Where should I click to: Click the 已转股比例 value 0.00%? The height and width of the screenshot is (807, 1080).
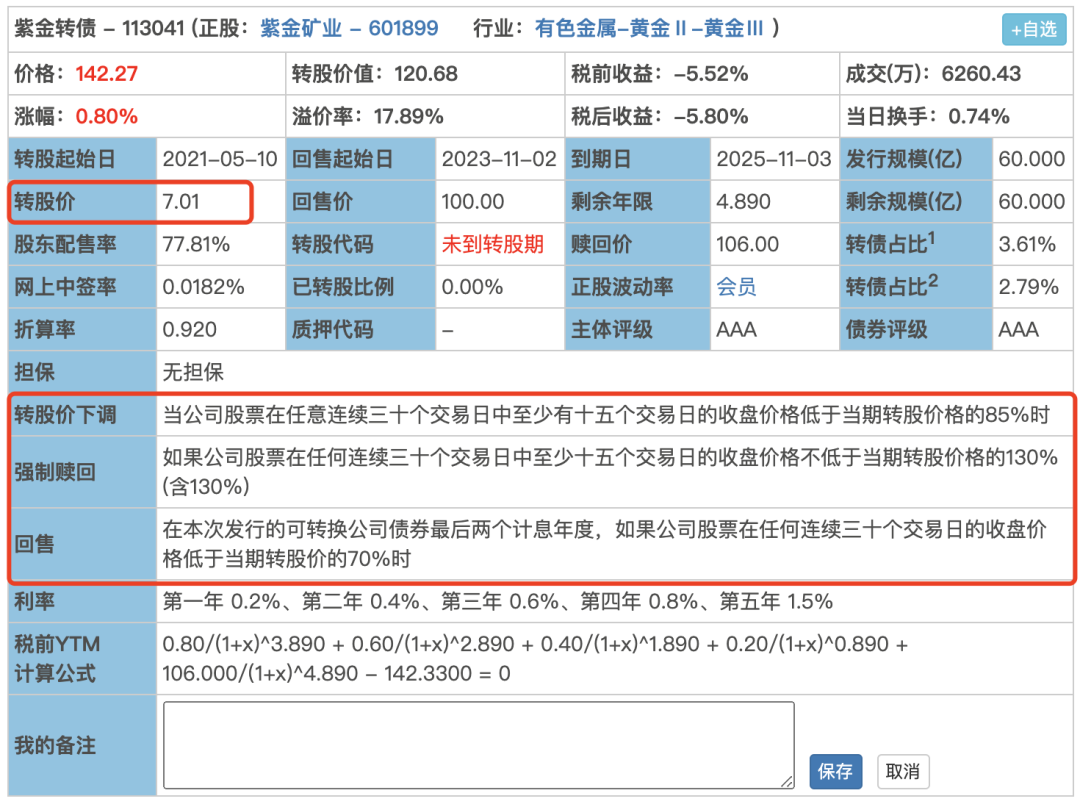(x=472, y=287)
